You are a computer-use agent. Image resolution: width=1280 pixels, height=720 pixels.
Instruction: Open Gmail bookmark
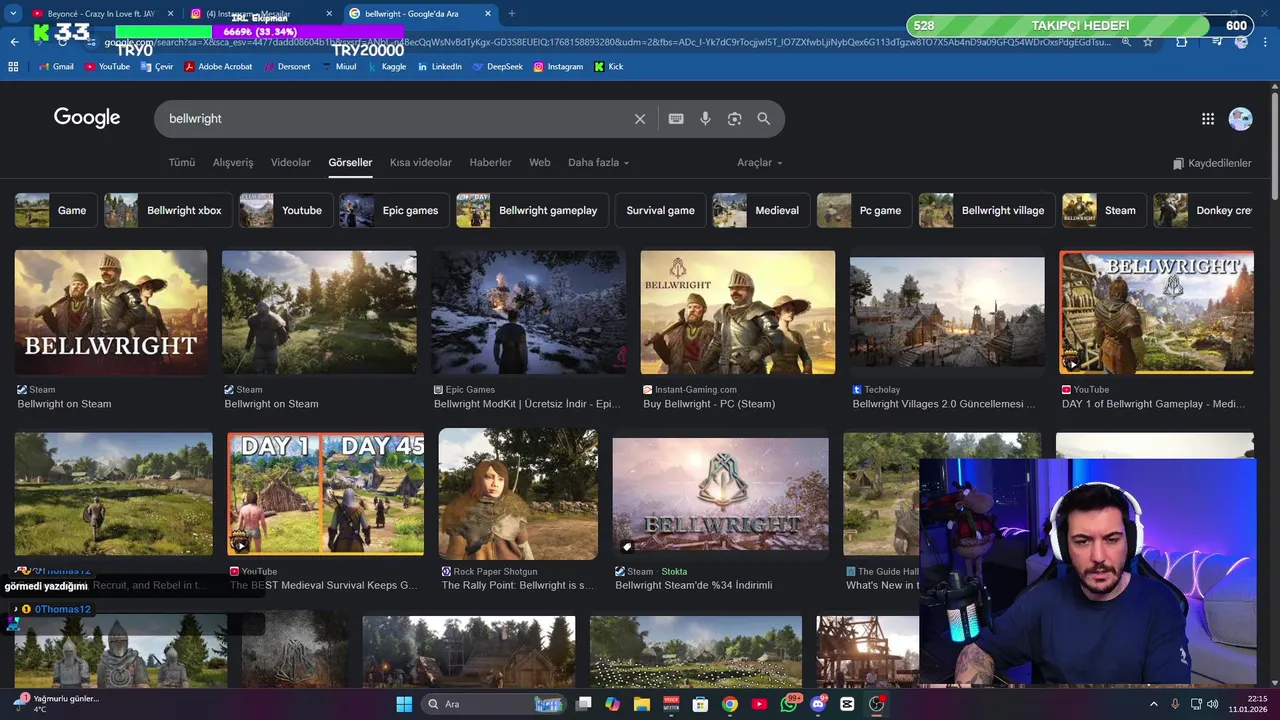[56, 67]
